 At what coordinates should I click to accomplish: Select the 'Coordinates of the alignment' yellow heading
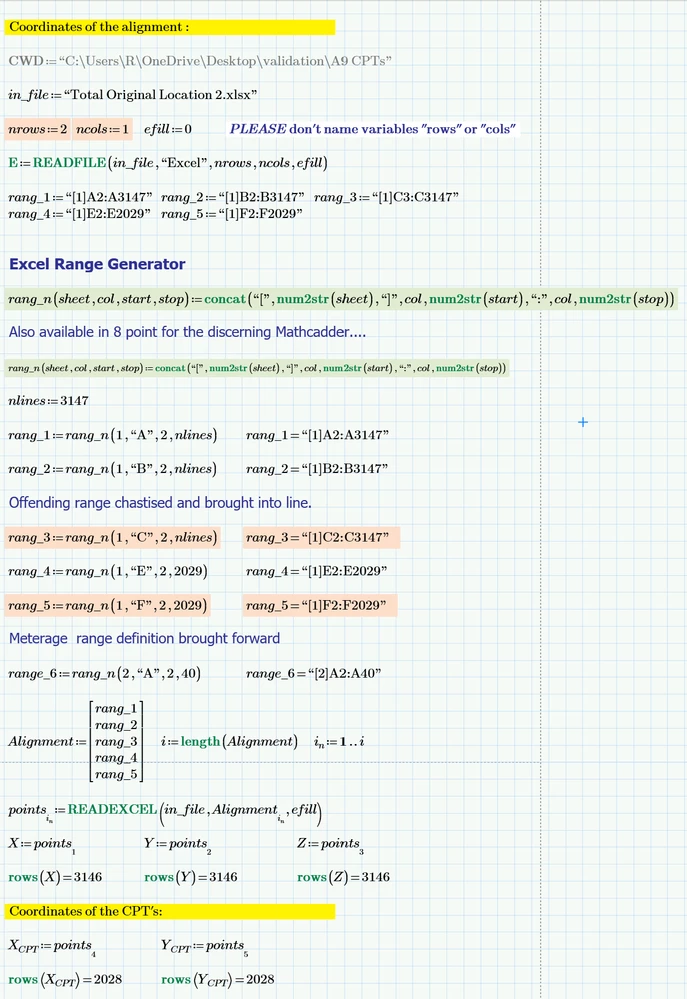point(170,27)
